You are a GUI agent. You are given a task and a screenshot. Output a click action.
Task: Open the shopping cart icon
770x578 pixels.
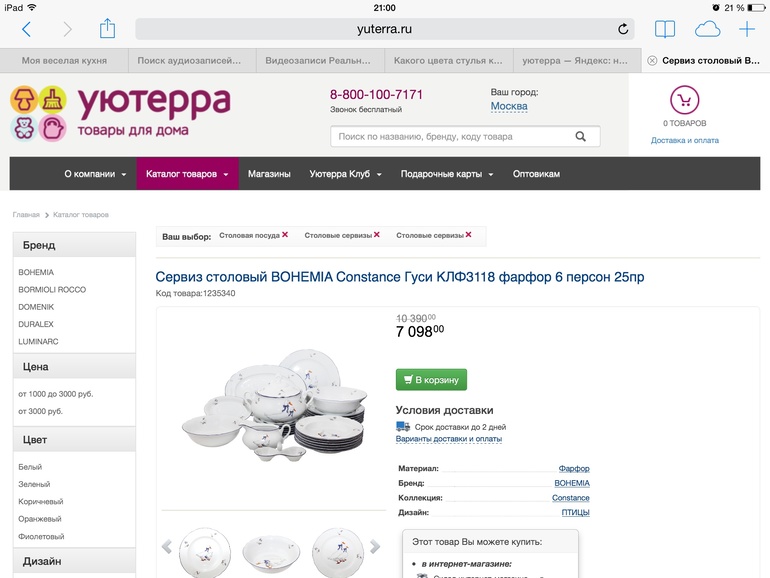click(685, 100)
